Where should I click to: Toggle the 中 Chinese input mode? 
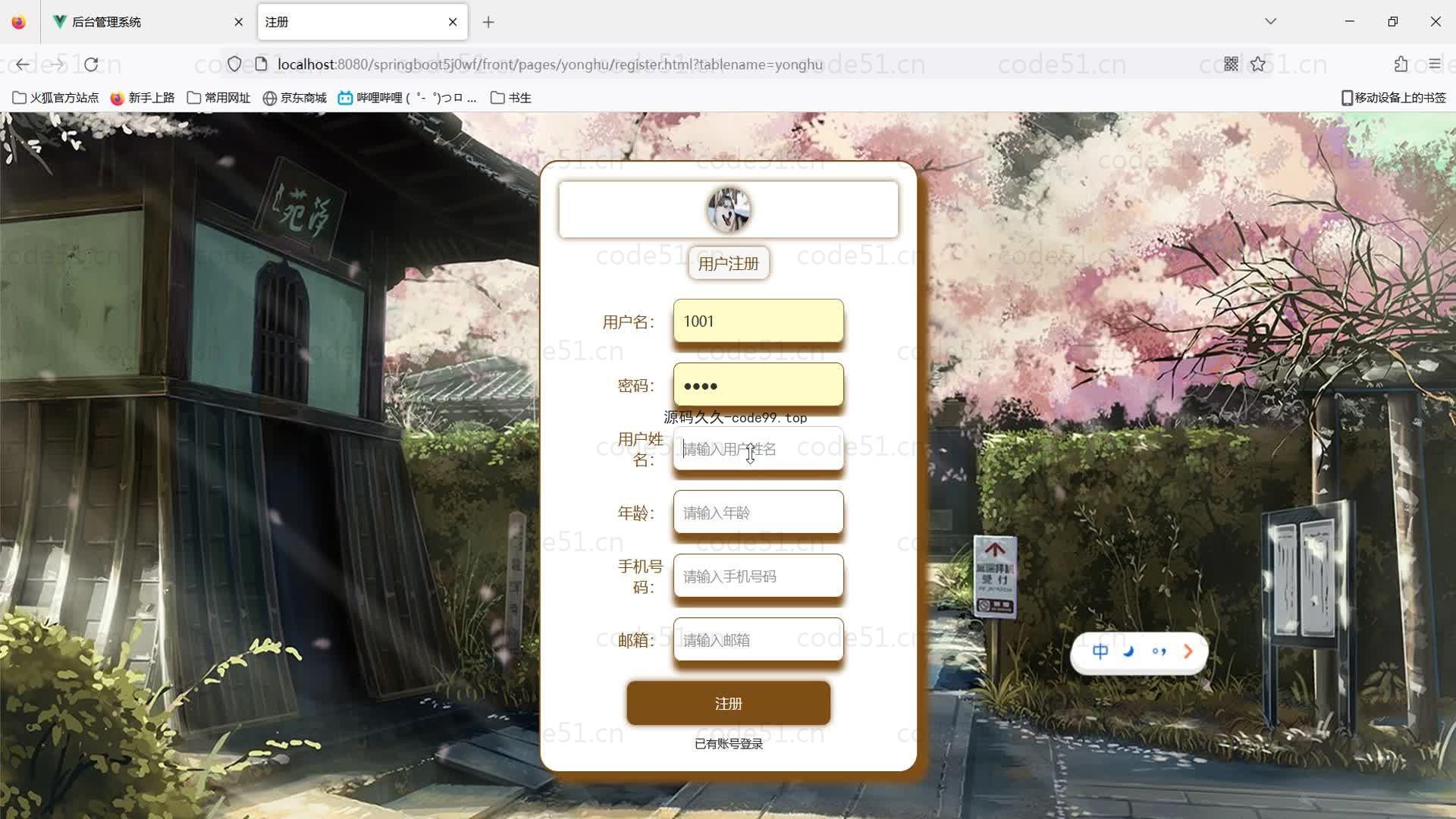click(x=1100, y=651)
